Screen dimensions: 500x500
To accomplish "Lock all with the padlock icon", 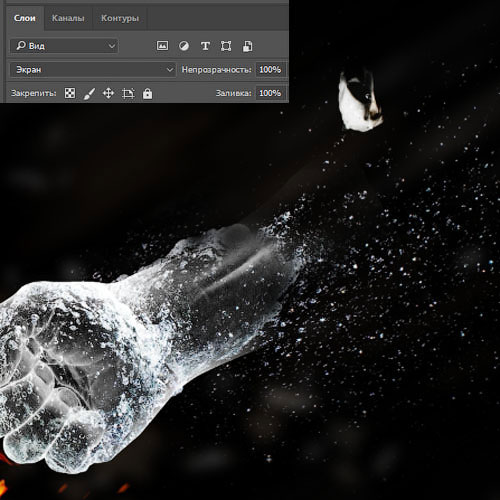I will pos(147,94).
